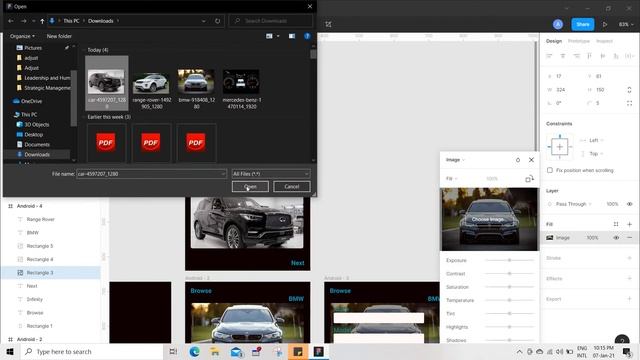Click the blend mode drop icon in Image panel
Screen dimensions: 640x360
tap(518, 160)
